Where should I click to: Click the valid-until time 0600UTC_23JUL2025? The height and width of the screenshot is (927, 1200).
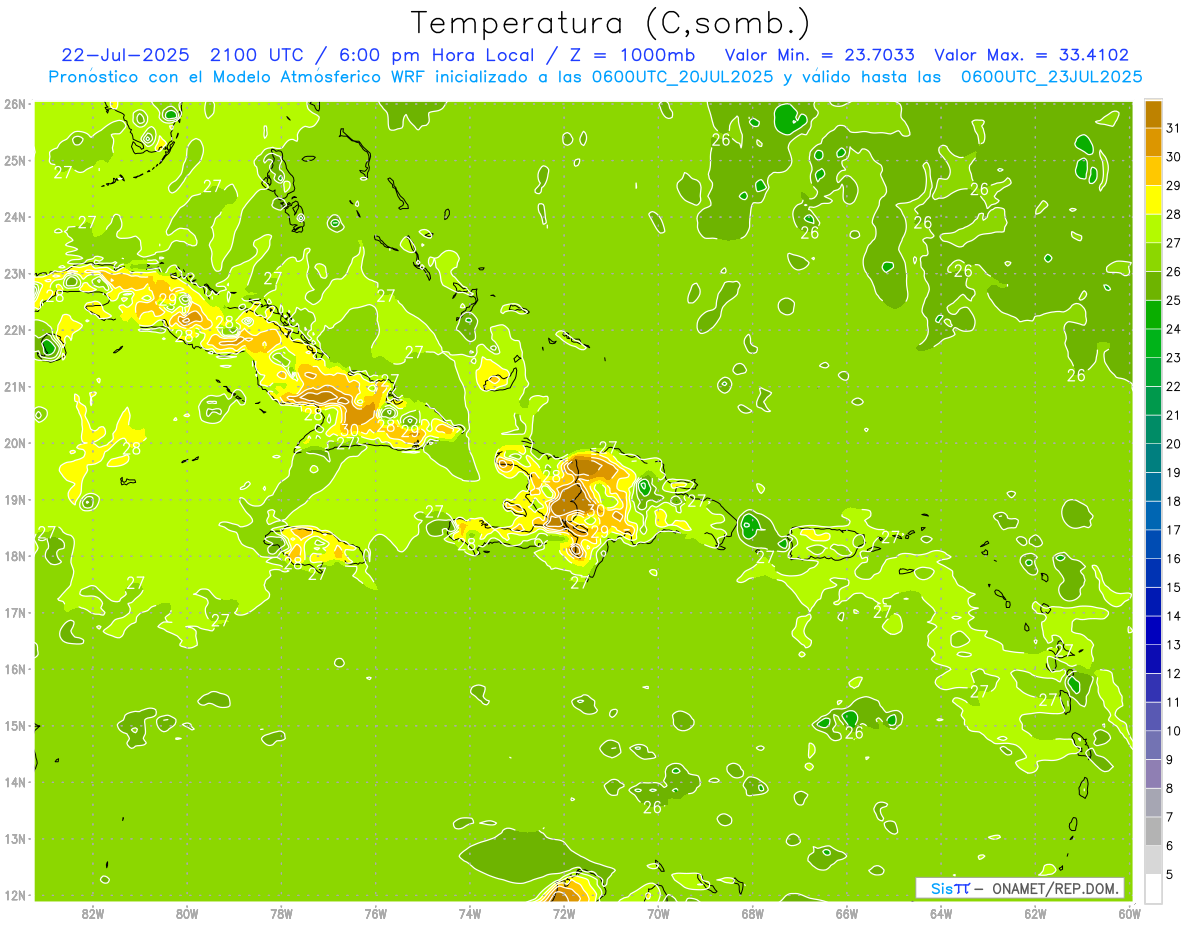coord(1052,76)
